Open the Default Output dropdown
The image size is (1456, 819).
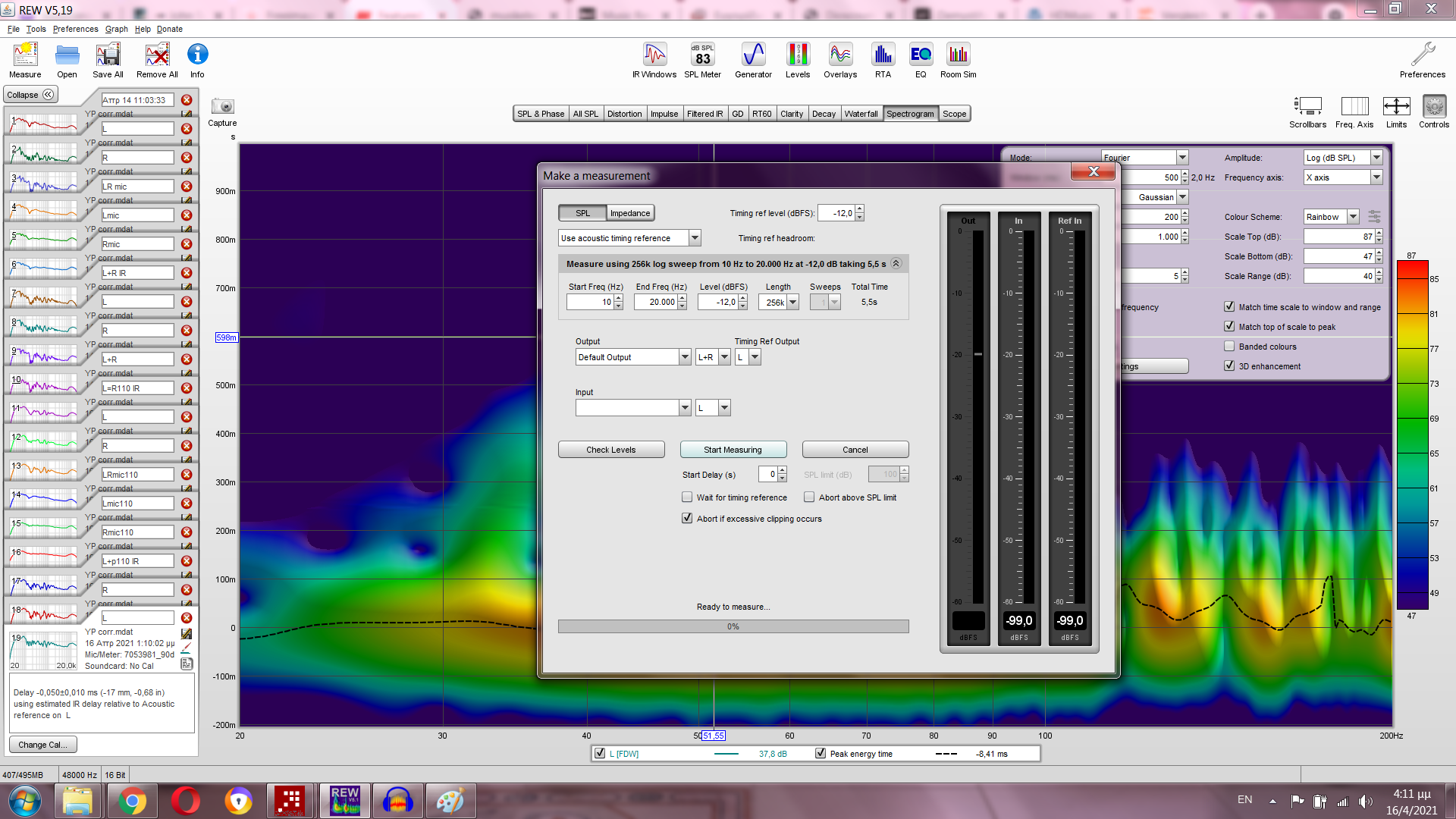pyautogui.click(x=685, y=357)
